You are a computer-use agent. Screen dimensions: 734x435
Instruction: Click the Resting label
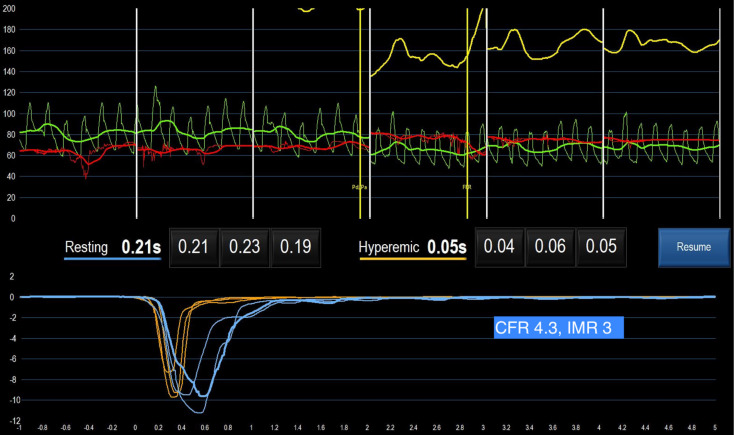(86, 247)
